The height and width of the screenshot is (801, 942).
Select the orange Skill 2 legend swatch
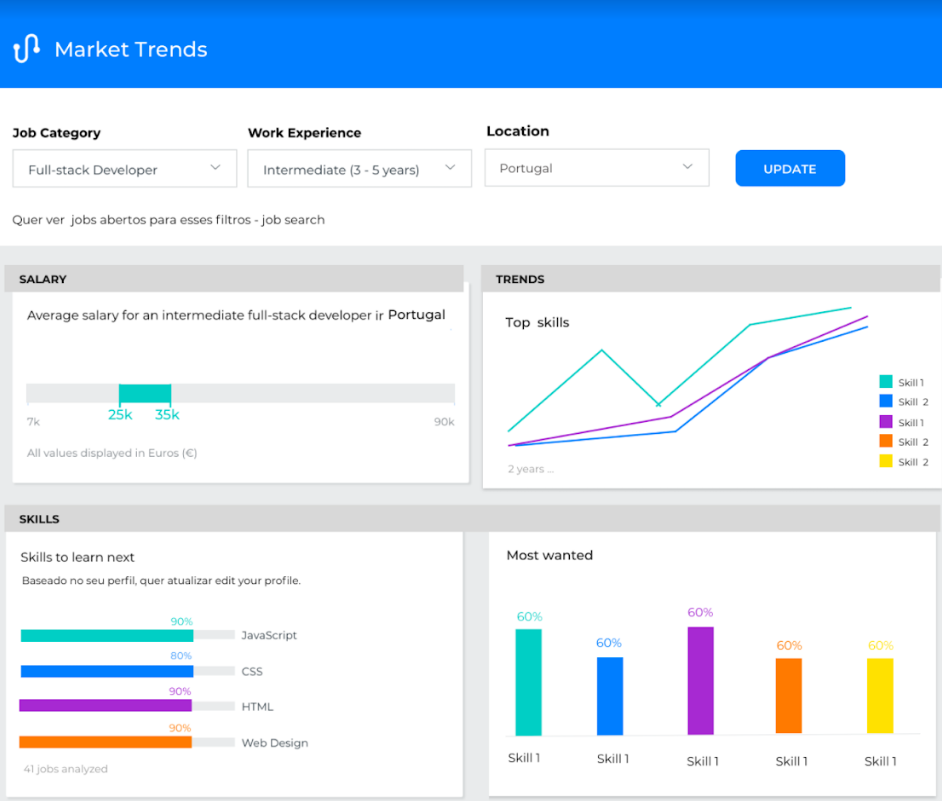(x=886, y=441)
